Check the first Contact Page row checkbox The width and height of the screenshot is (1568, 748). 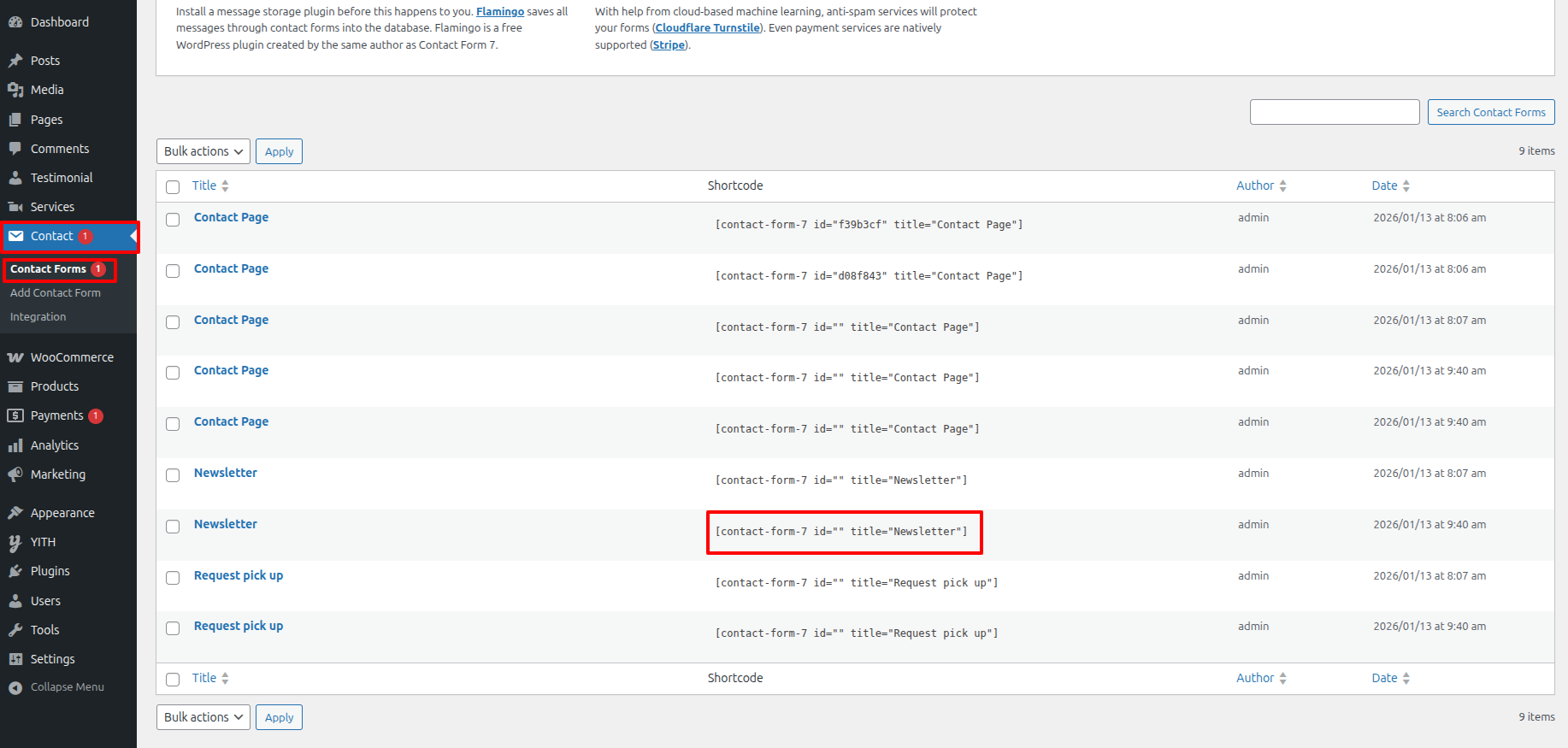pos(173,220)
